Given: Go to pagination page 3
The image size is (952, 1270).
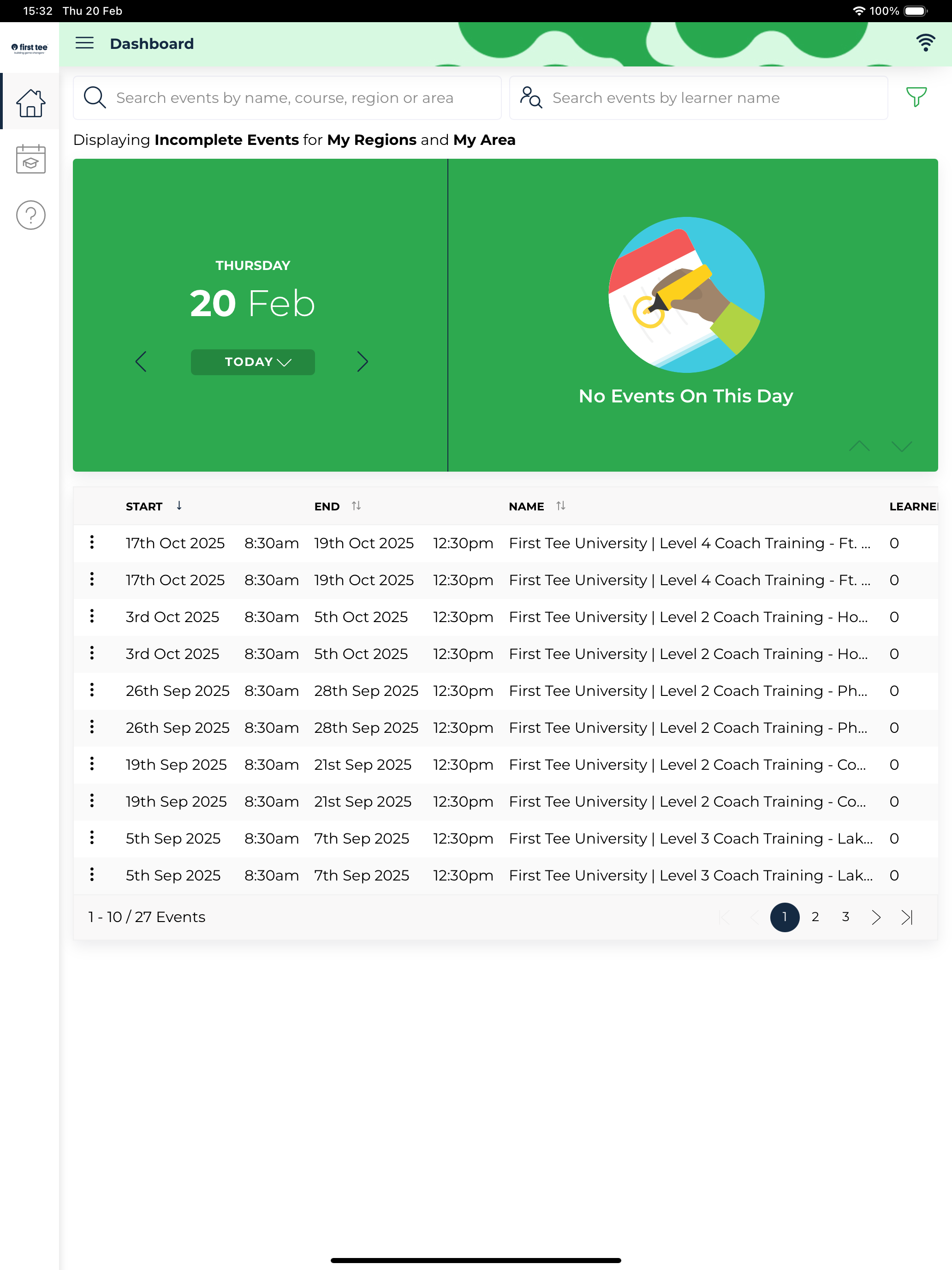Looking at the screenshot, I should [x=845, y=917].
